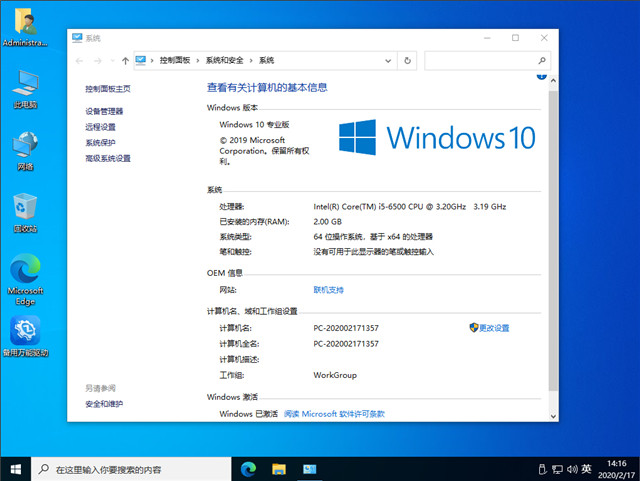The image size is (640, 481).
Task: Maximize the System window
Action: pos(516,38)
